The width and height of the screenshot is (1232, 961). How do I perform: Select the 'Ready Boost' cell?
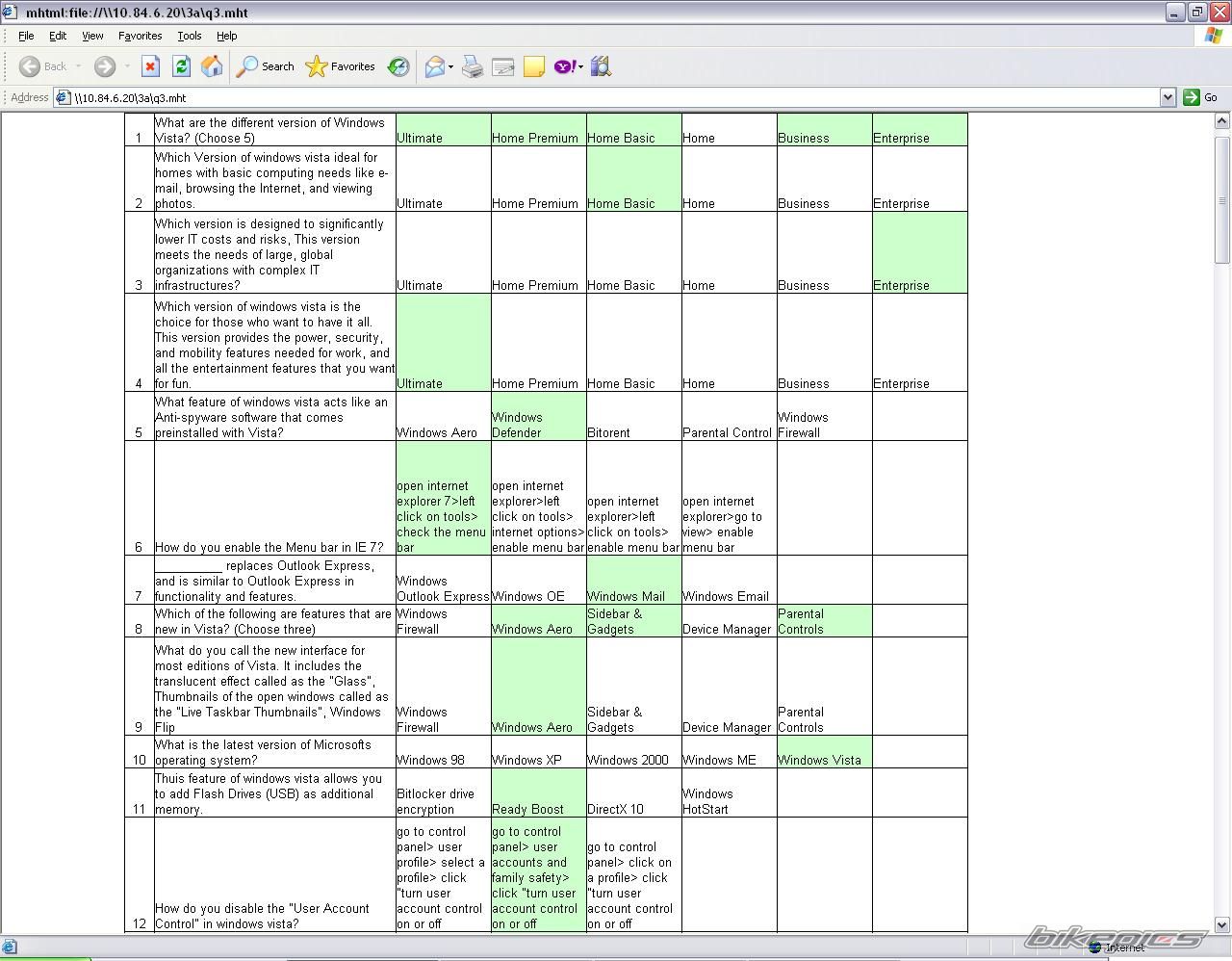[539, 792]
